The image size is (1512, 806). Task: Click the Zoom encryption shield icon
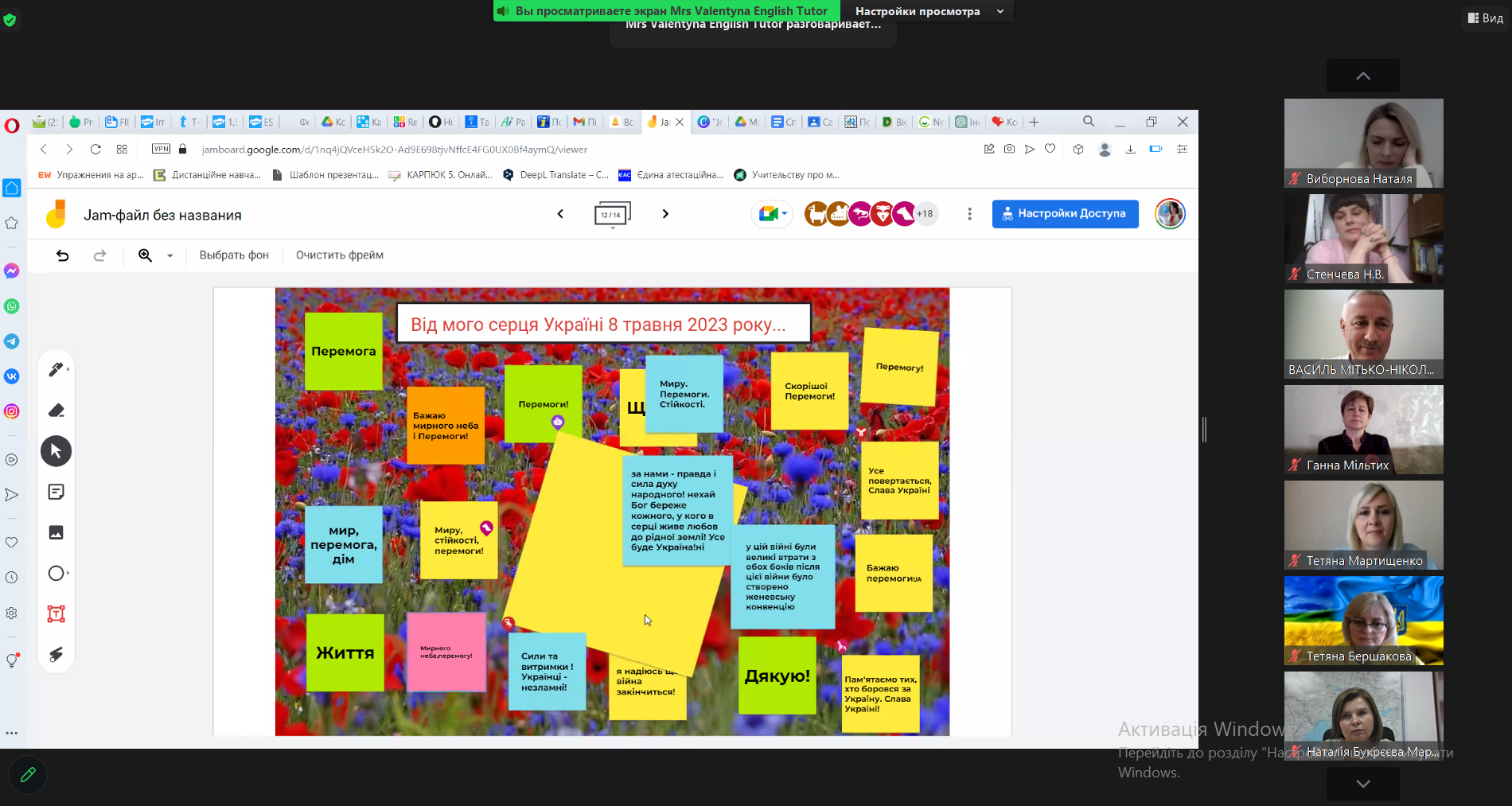tap(10, 20)
